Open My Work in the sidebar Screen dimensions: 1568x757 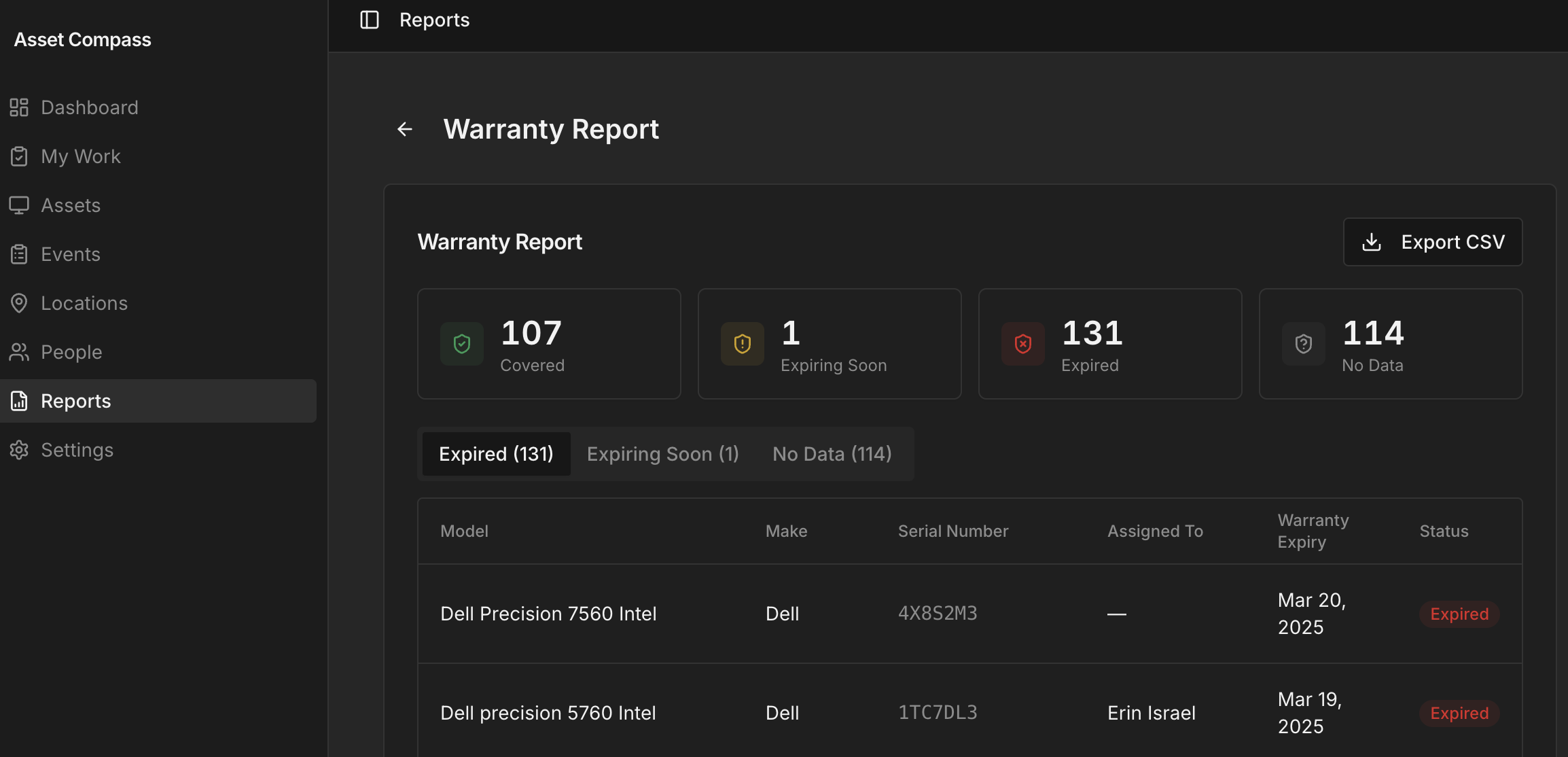(158, 156)
